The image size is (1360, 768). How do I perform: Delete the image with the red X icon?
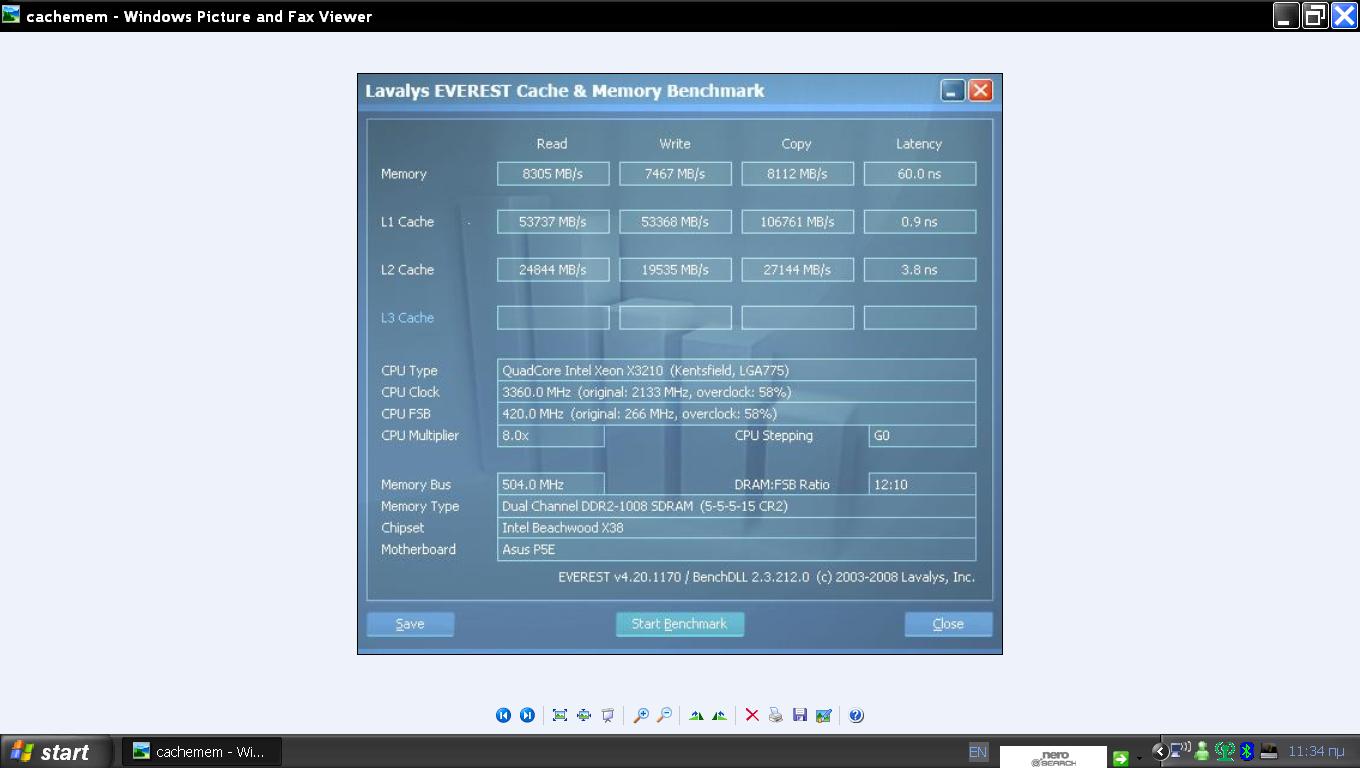click(752, 715)
